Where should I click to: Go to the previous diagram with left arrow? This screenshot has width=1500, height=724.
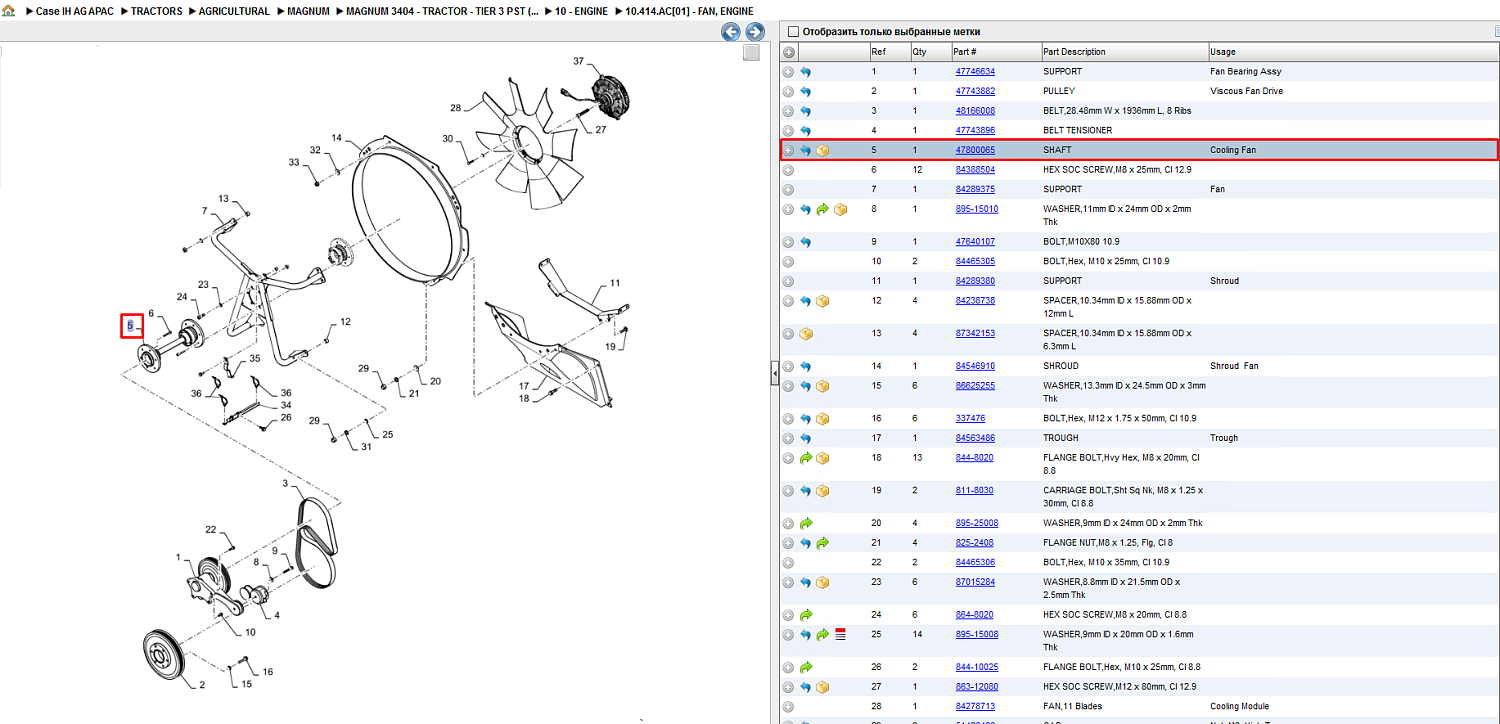[731, 32]
